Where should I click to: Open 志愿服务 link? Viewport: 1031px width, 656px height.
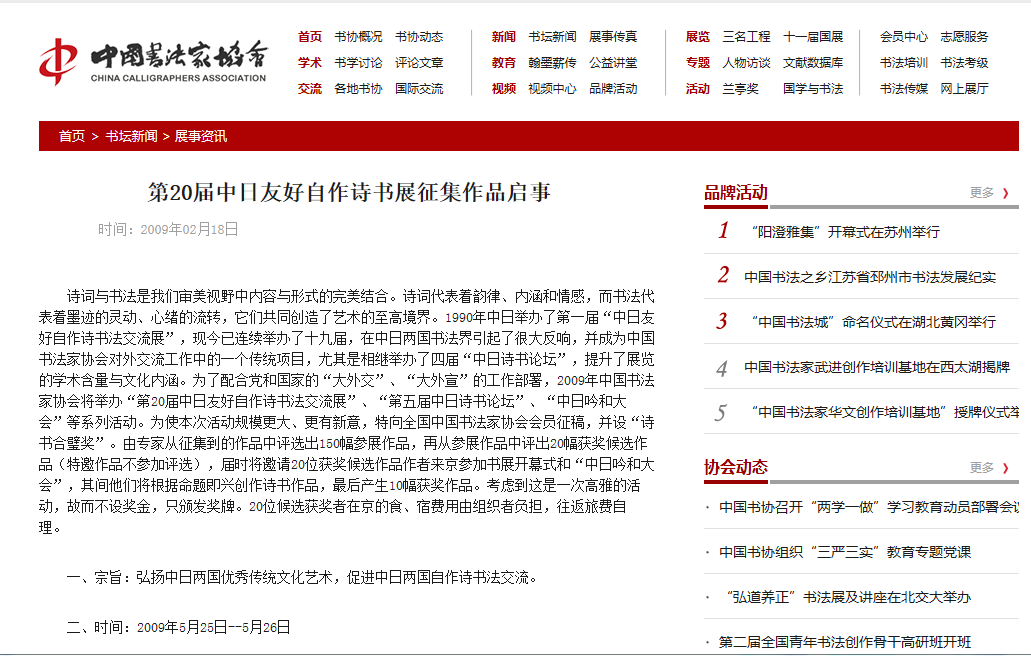coord(964,37)
